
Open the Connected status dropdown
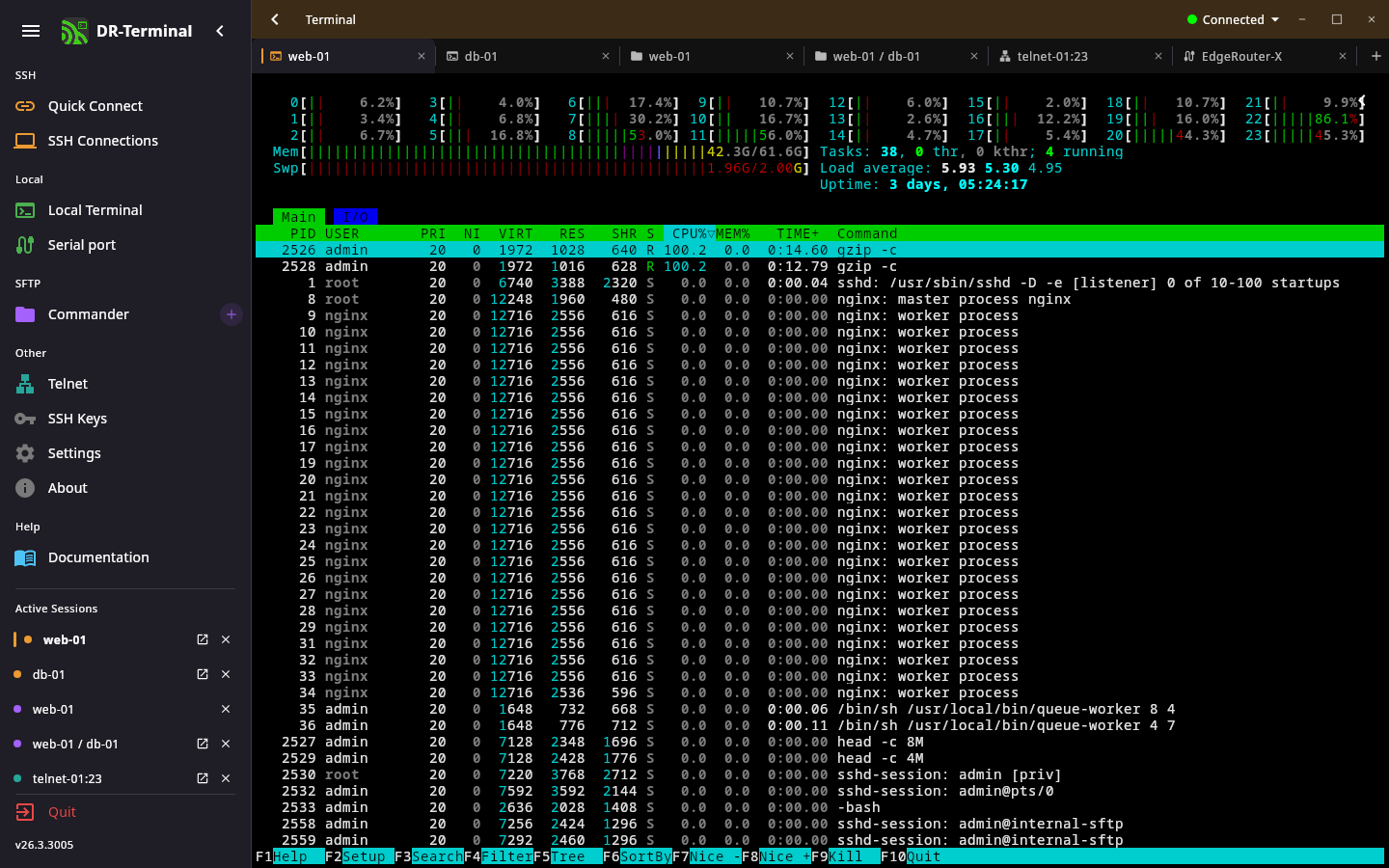[1233, 19]
